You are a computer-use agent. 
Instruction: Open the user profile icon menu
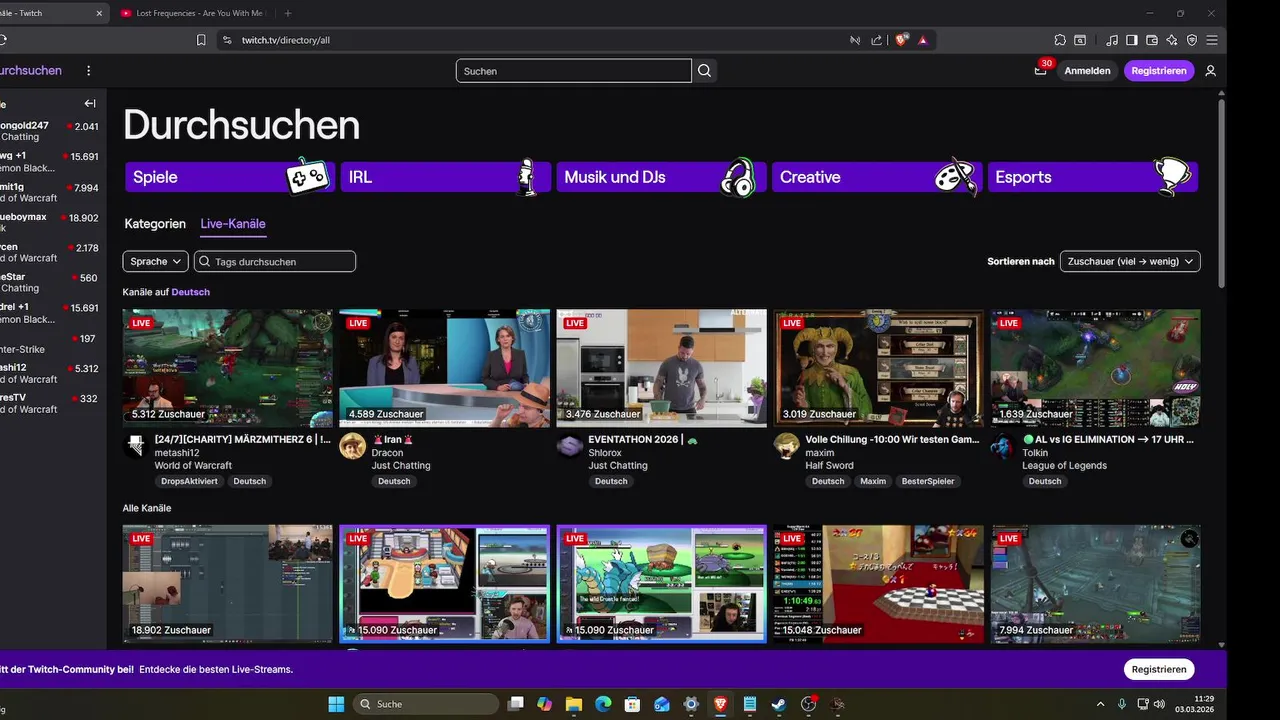tap(1210, 71)
